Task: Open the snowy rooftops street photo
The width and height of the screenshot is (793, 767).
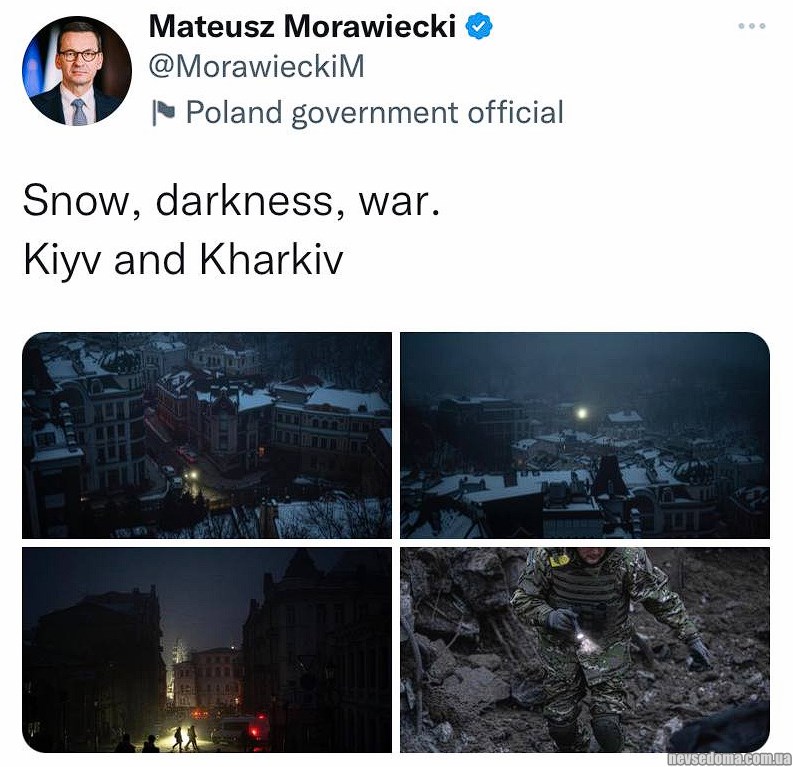Action: click(207, 435)
